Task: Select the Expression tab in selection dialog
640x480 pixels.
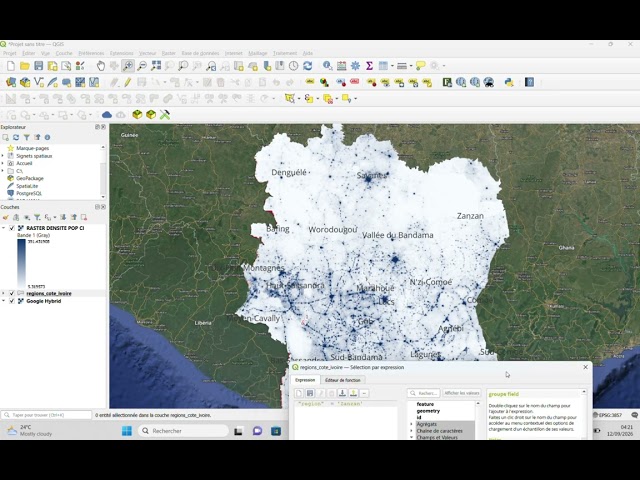Action: pos(305,380)
